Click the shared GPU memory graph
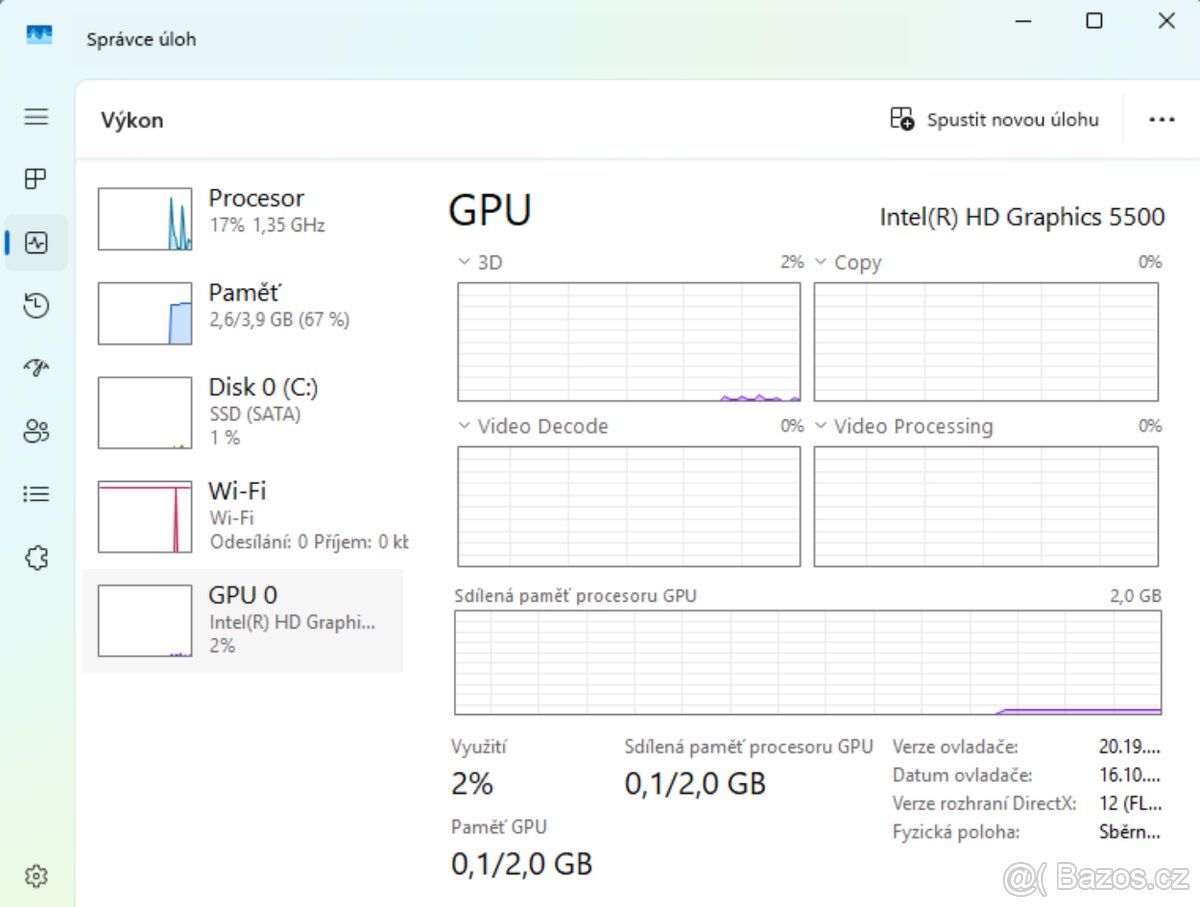Viewport: 1200px width, 907px height. click(808, 662)
